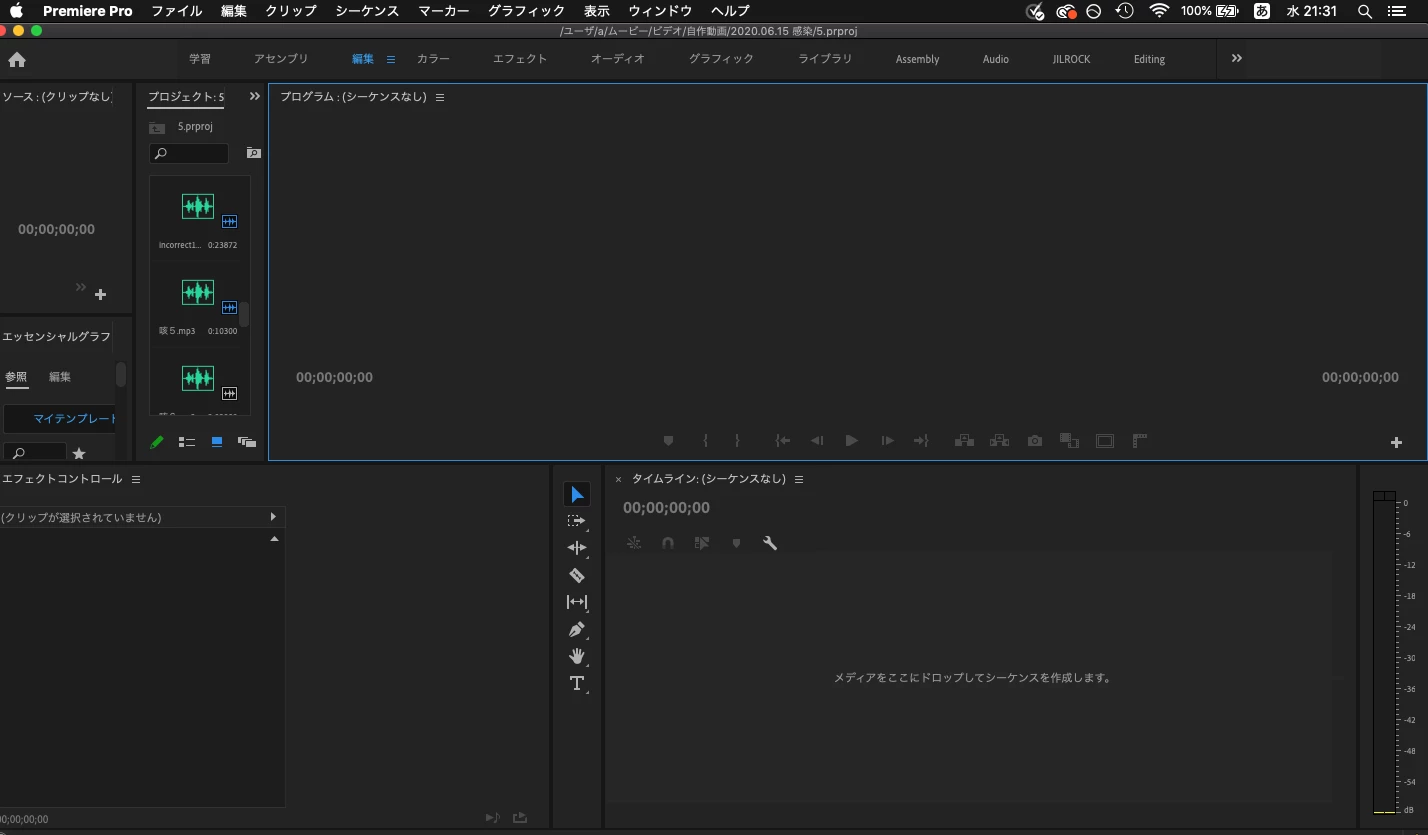Open the シーケンス menu
This screenshot has height=835, width=1428.
tap(367, 11)
